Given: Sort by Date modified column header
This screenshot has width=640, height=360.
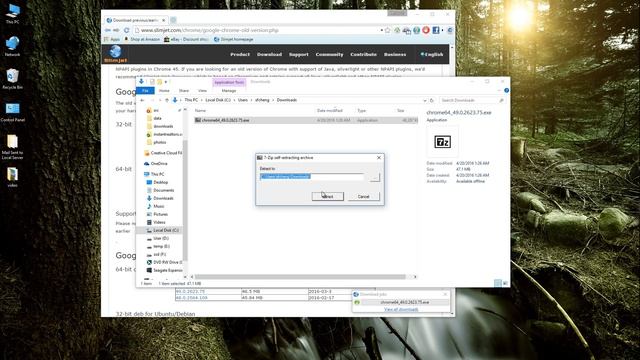Looking at the screenshot, I should point(329,111).
